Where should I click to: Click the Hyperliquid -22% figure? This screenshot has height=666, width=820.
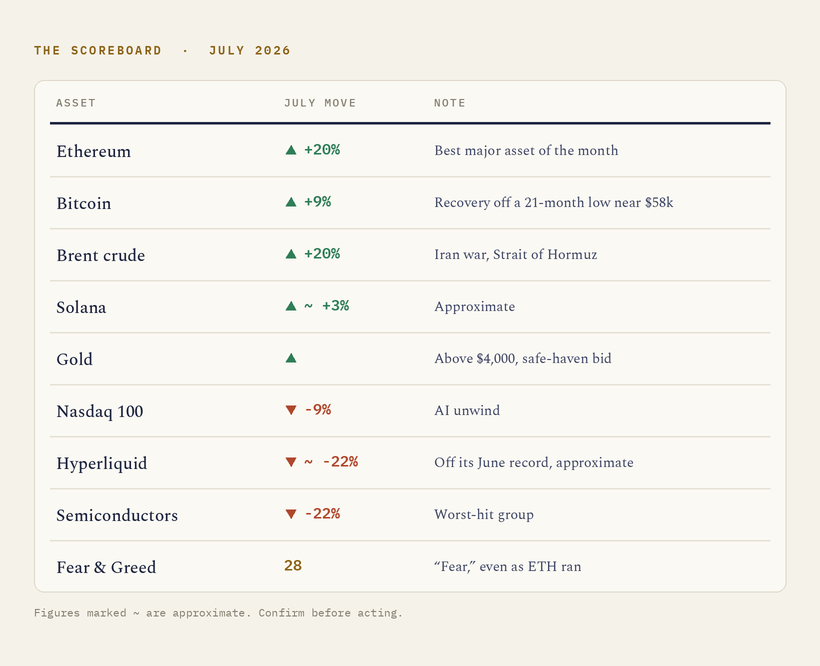point(340,462)
